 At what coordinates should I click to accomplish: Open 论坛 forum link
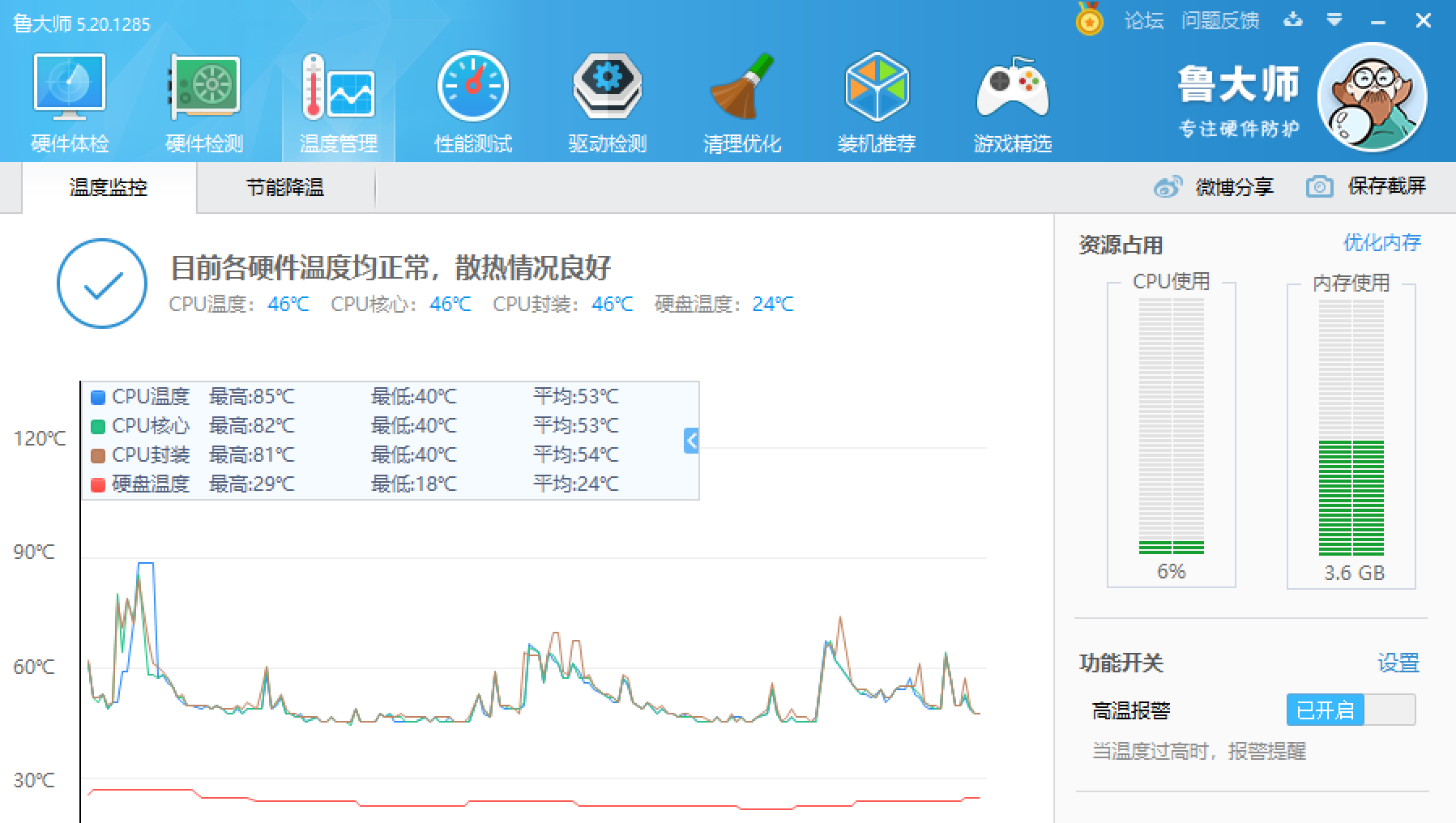click(1143, 20)
